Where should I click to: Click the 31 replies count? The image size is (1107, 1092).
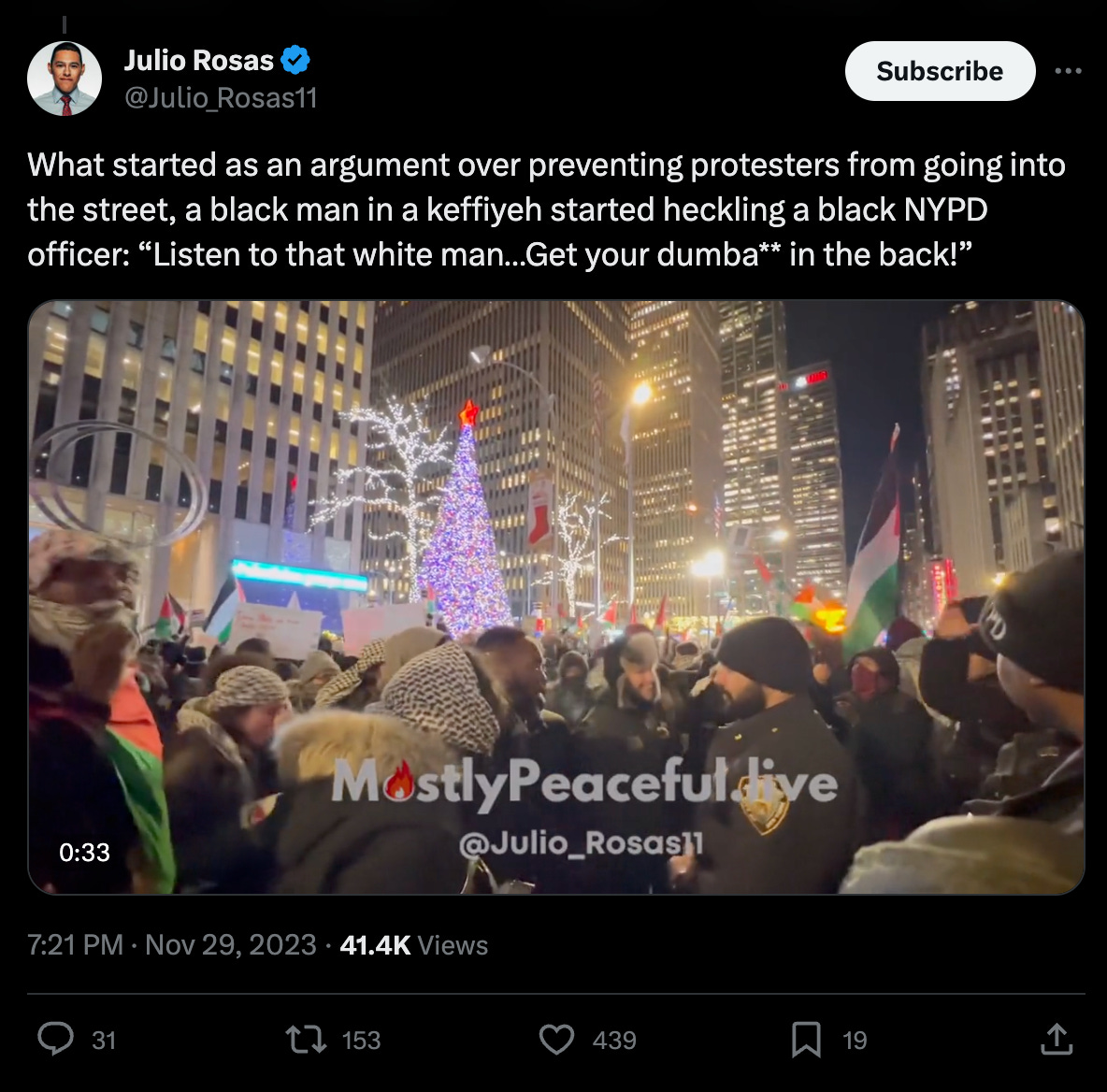point(104,1041)
